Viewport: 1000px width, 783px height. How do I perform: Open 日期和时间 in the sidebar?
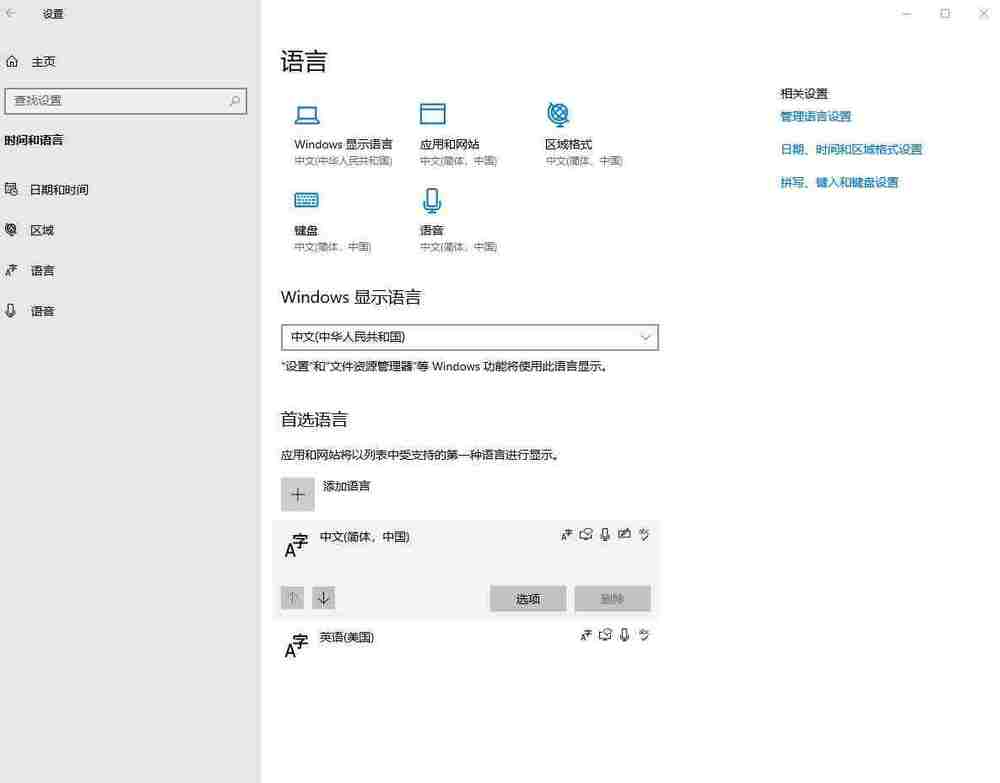click(x=58, y=190)
